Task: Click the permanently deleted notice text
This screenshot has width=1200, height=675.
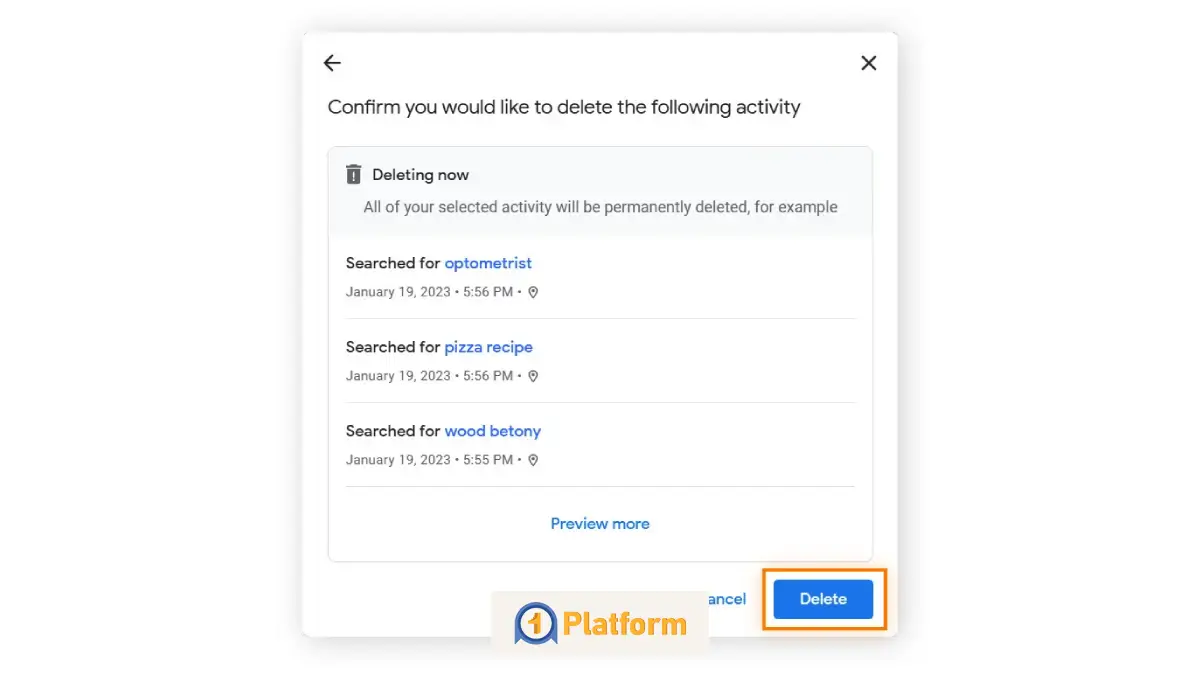Action: pyautogui.click(x=600, y=207)
